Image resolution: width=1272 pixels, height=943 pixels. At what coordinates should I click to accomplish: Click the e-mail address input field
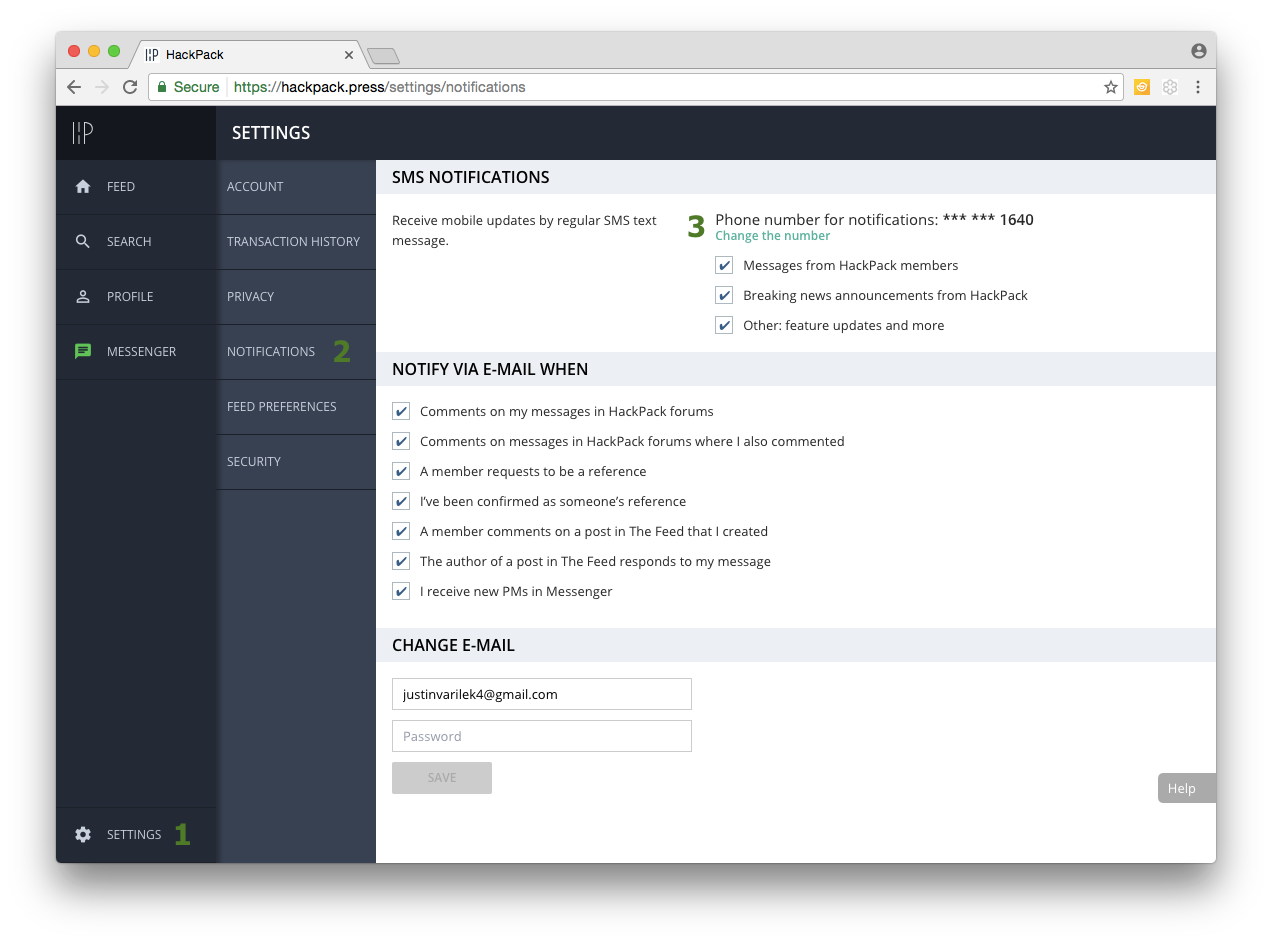click(542, 694)
